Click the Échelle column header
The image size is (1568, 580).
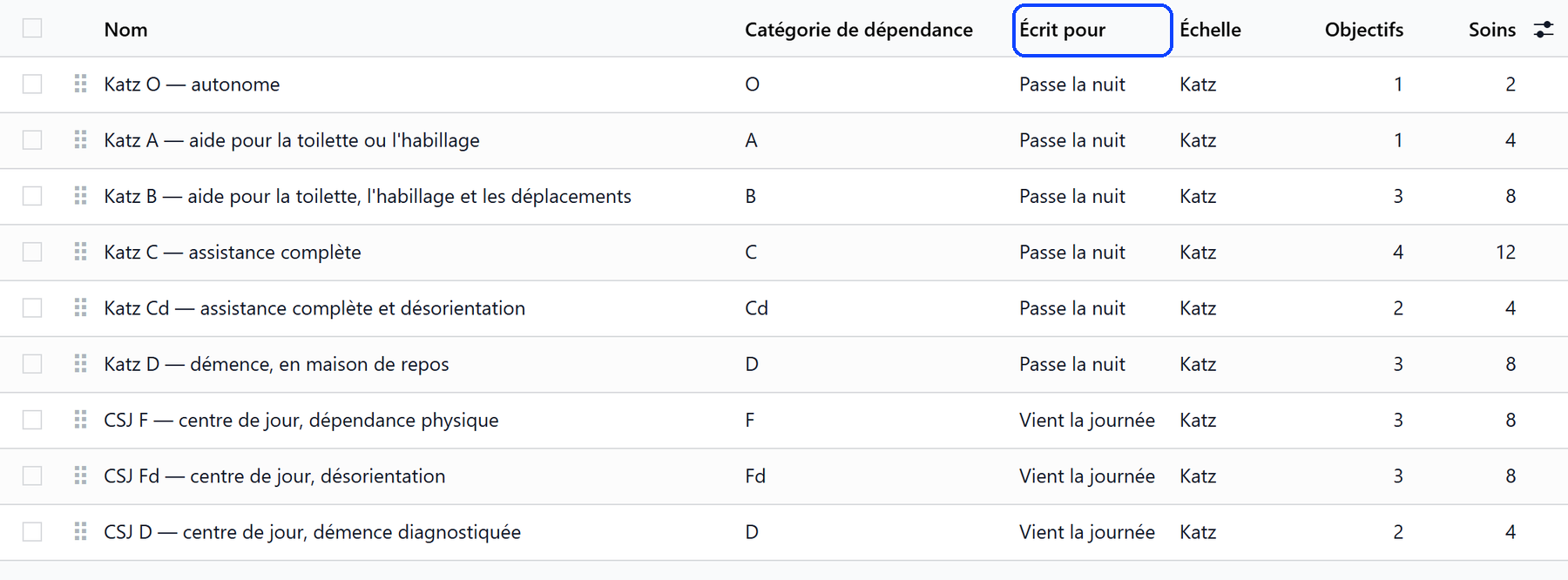(1210, 30)
